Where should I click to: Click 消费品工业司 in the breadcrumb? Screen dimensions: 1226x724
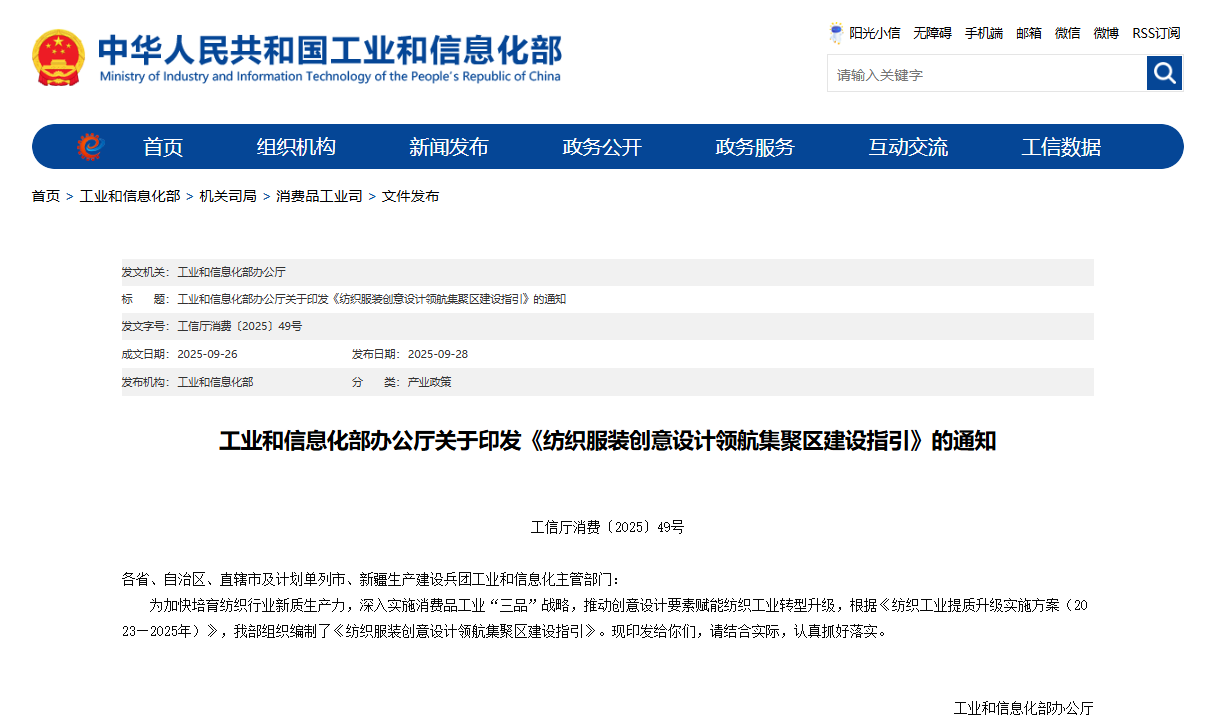click(319, 196)
